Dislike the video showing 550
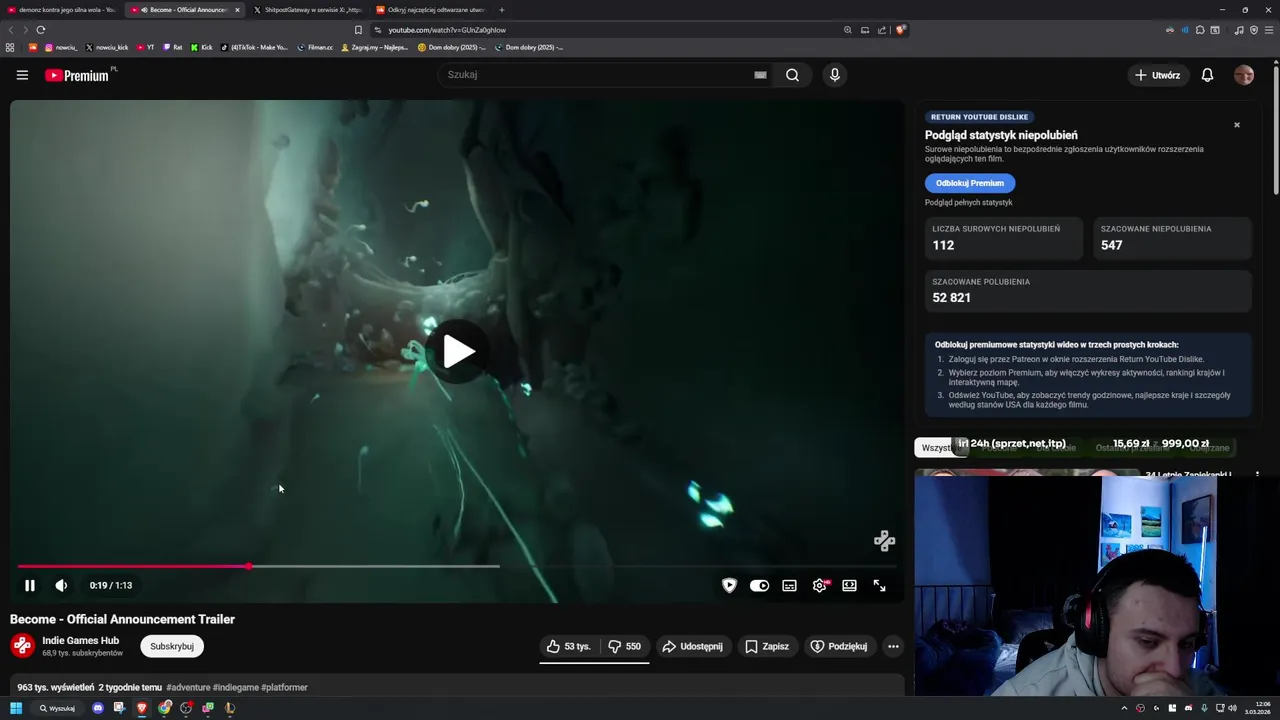1280x720 pixels. pyautogui.click(x=624, y=646)
